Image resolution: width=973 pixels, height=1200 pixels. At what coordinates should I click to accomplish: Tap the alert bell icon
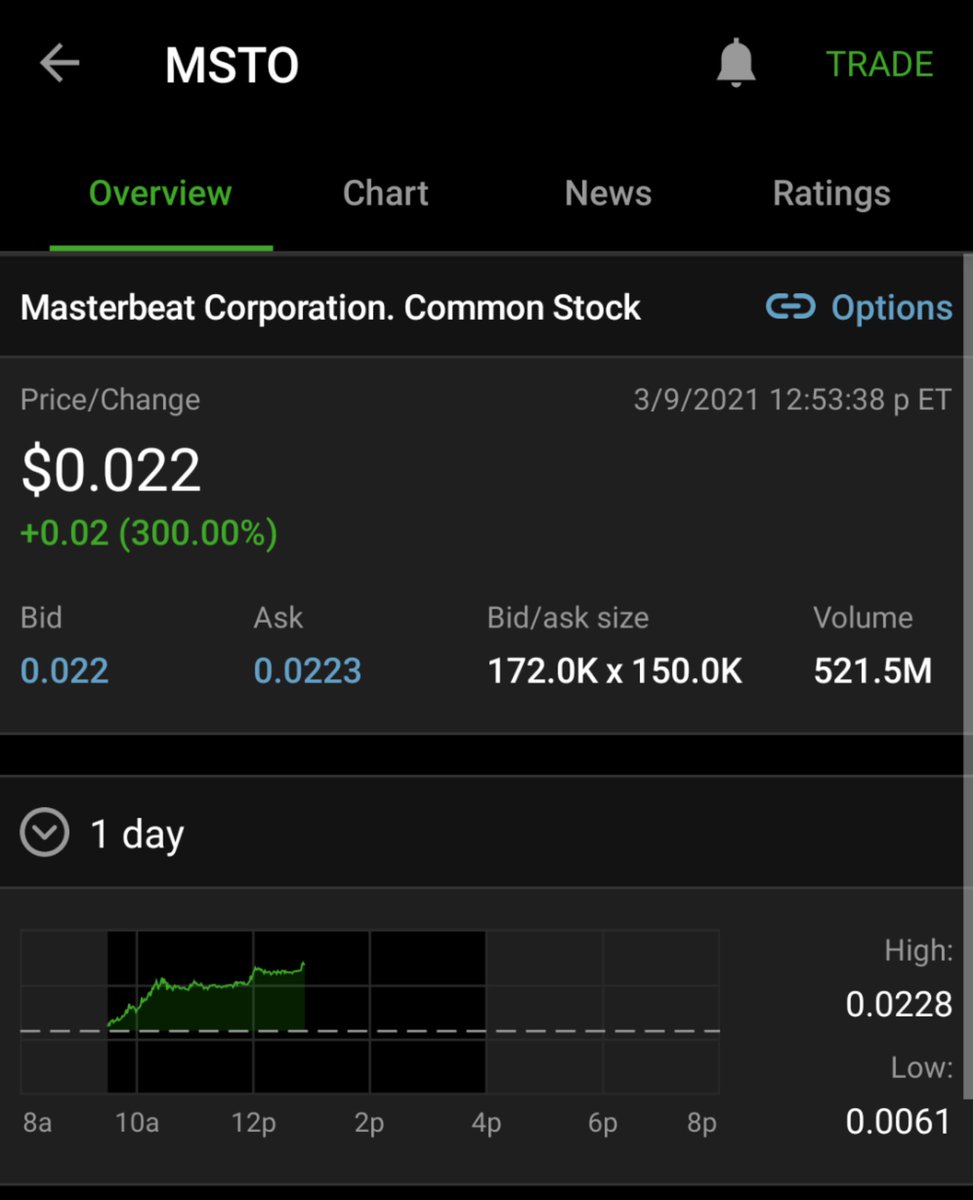[736, 64]
